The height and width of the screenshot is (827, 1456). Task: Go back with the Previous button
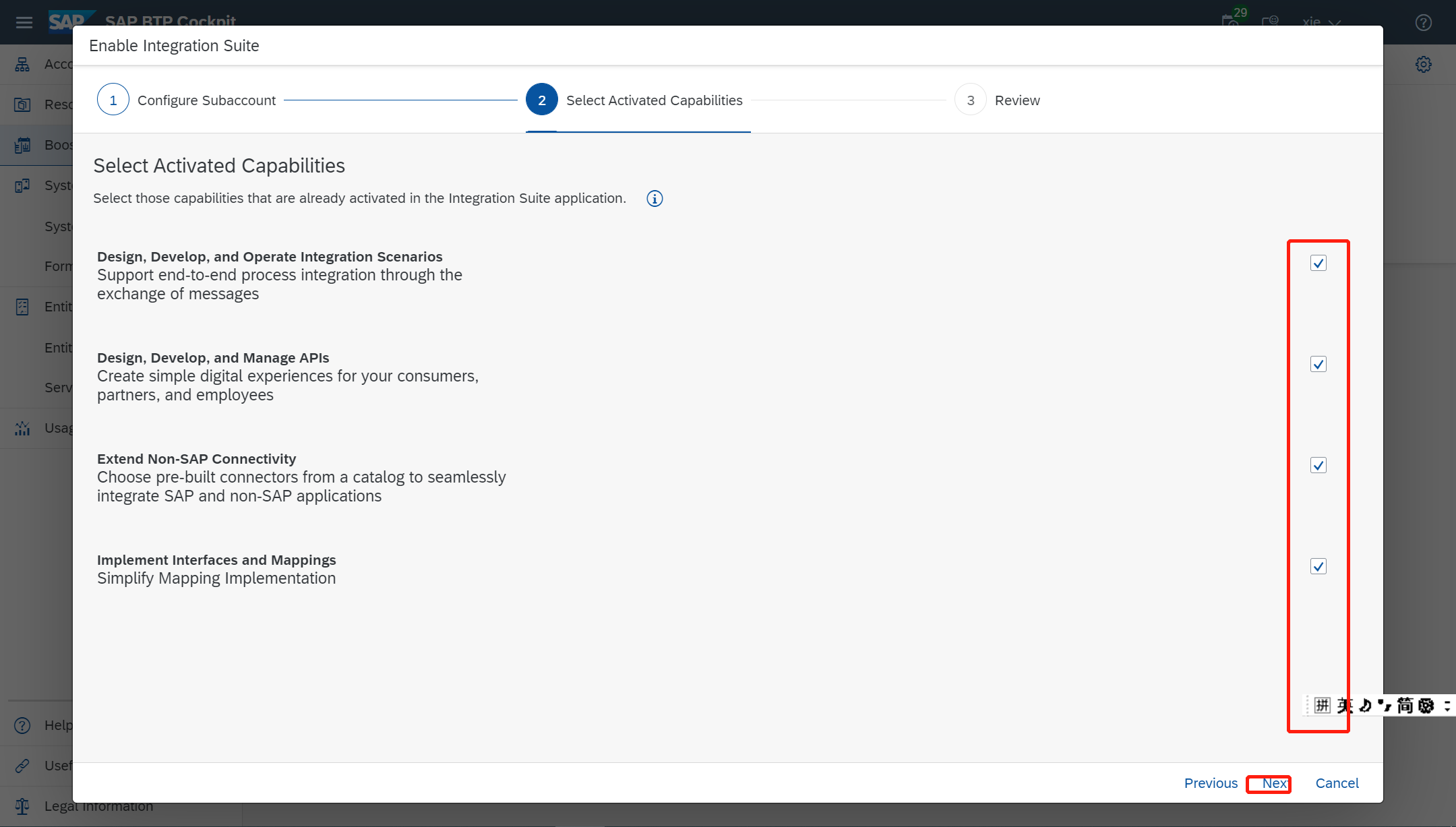pyautogui.click(x=1211, y=783)
